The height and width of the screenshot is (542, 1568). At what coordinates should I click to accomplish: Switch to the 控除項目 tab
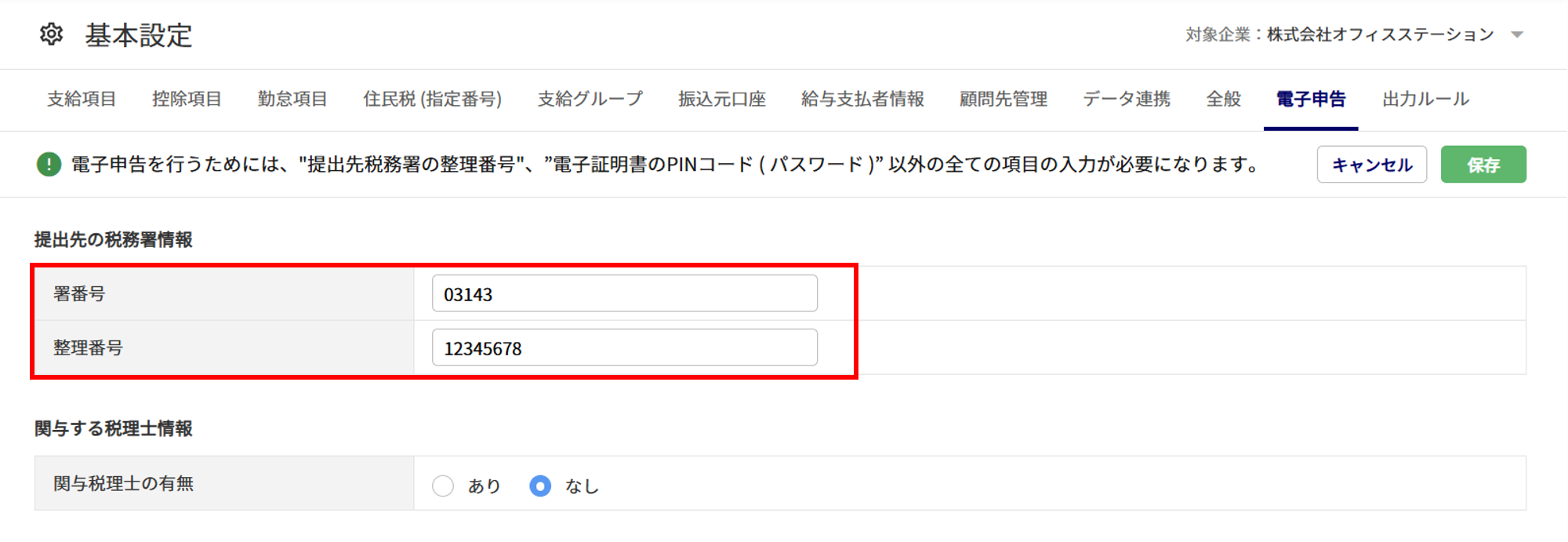pyautogui.click(x=187, y=99)
